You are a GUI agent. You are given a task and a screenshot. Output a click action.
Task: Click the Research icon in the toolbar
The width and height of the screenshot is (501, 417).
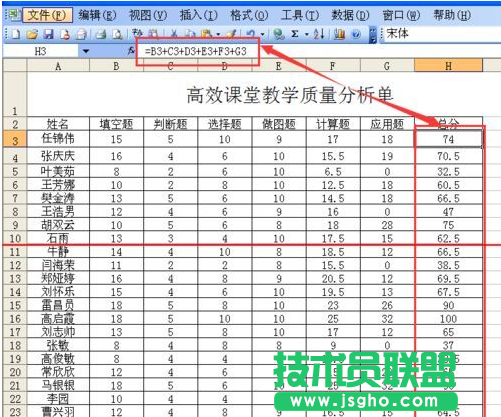153,33
